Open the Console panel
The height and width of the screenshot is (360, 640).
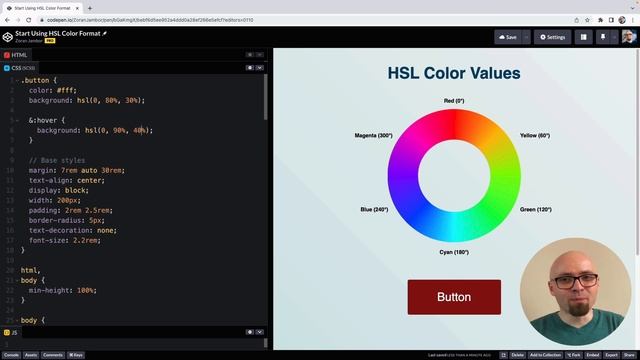click(11, 355)
